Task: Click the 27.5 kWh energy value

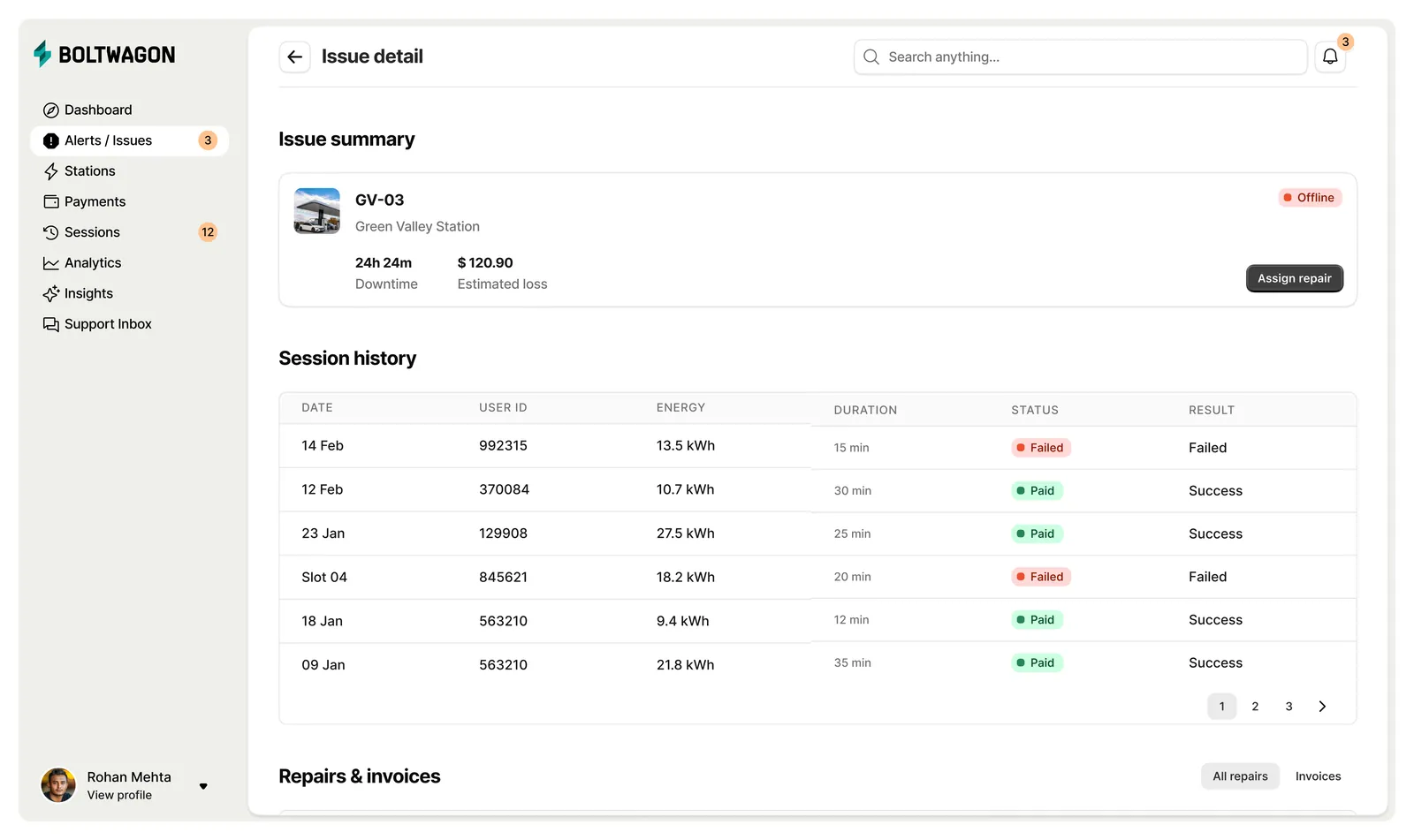Action: 685,534
